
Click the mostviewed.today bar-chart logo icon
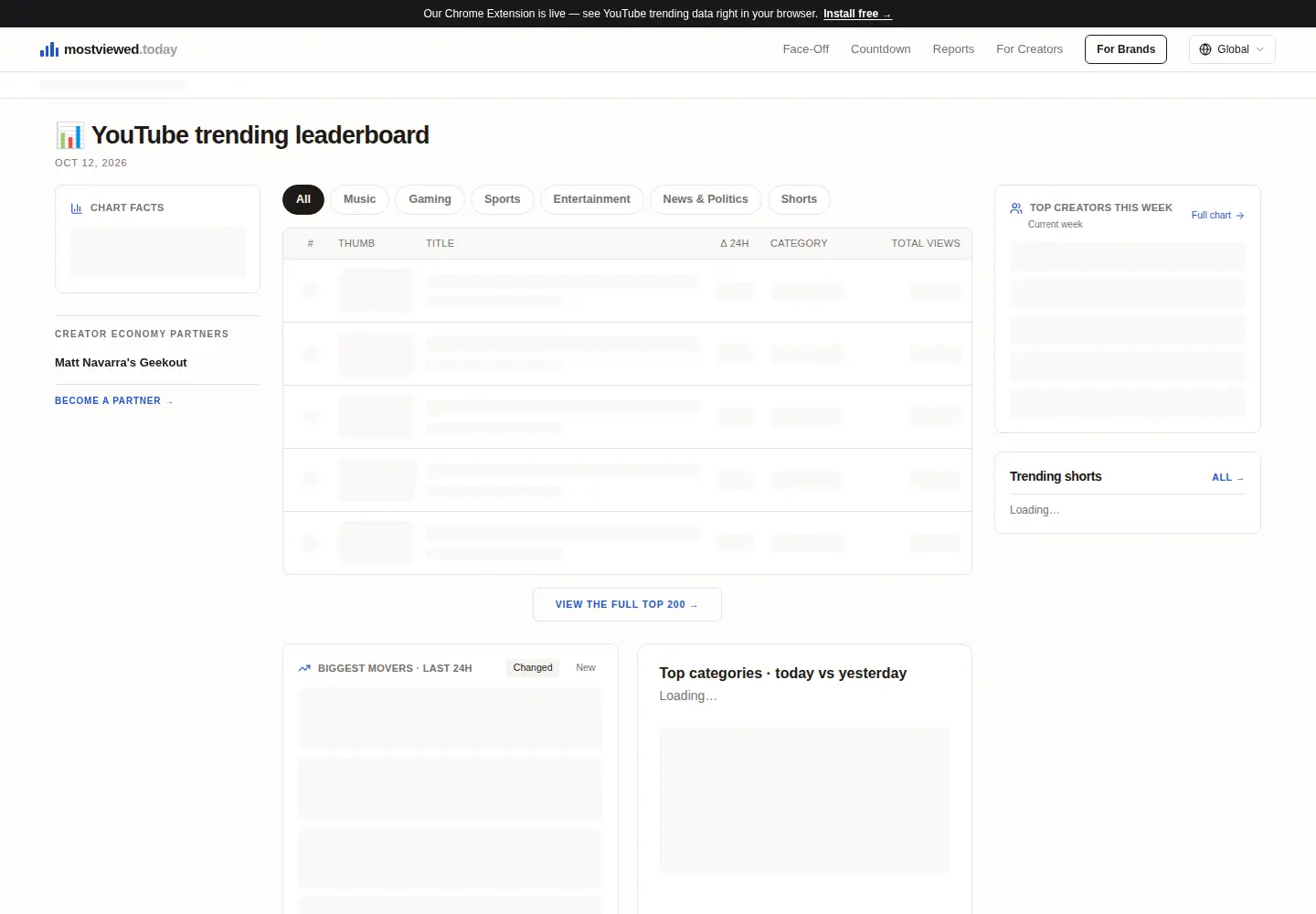pyautogui.click(x=49, y=49)
